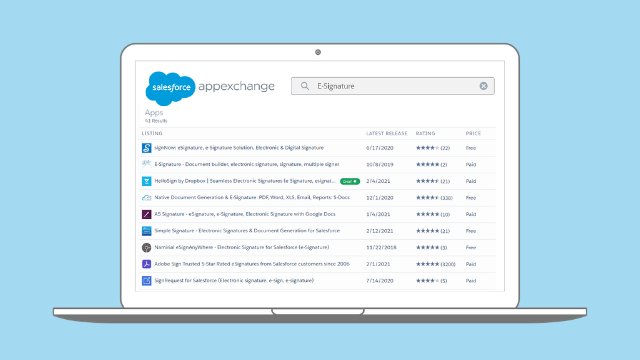Click the signNow app icon
Image resolution: width=640 pixels, height=360 pixels.
[x=147, y=148]
